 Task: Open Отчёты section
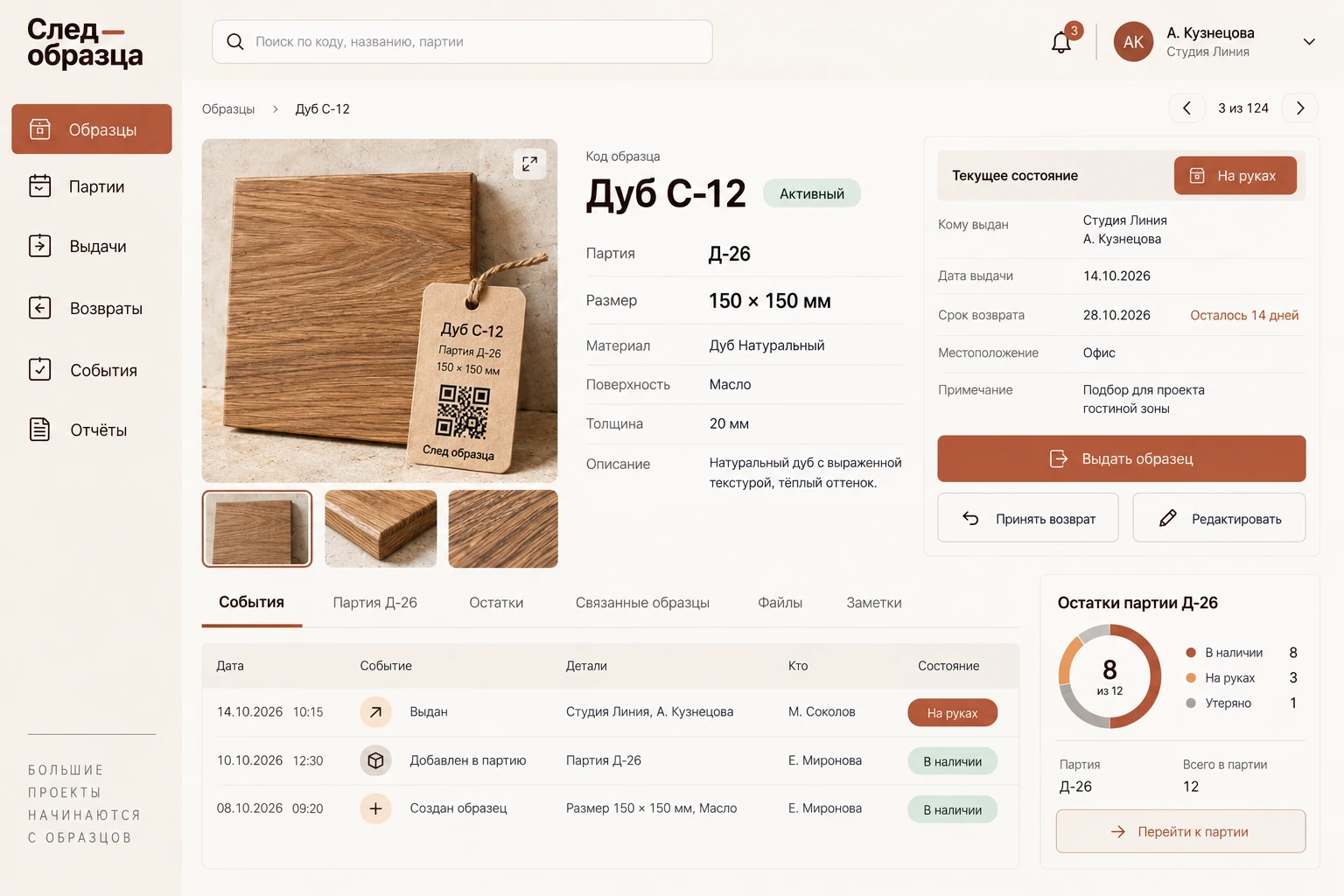92,430
